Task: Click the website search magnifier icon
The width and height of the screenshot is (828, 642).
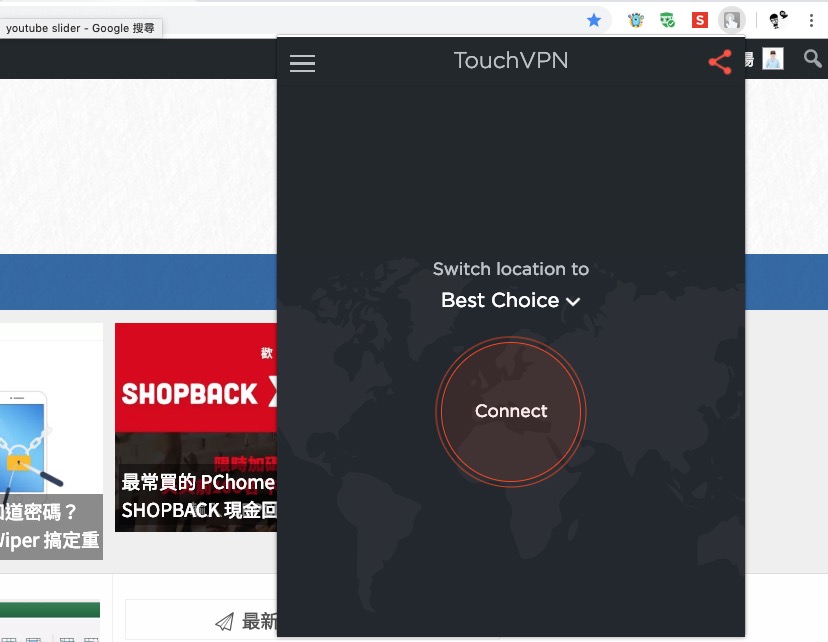Action: click(x=813, y=59)
